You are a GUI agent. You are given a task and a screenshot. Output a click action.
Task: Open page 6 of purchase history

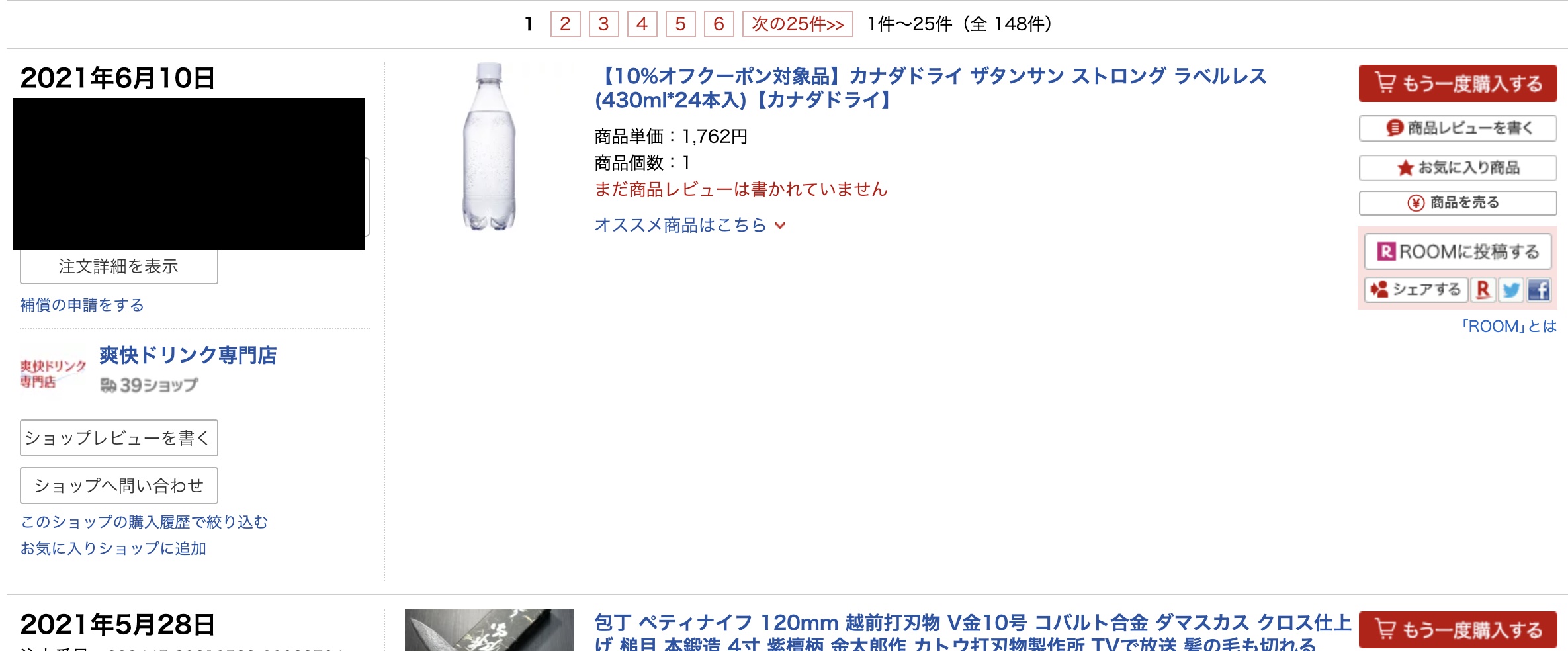(x=719, y=24)
